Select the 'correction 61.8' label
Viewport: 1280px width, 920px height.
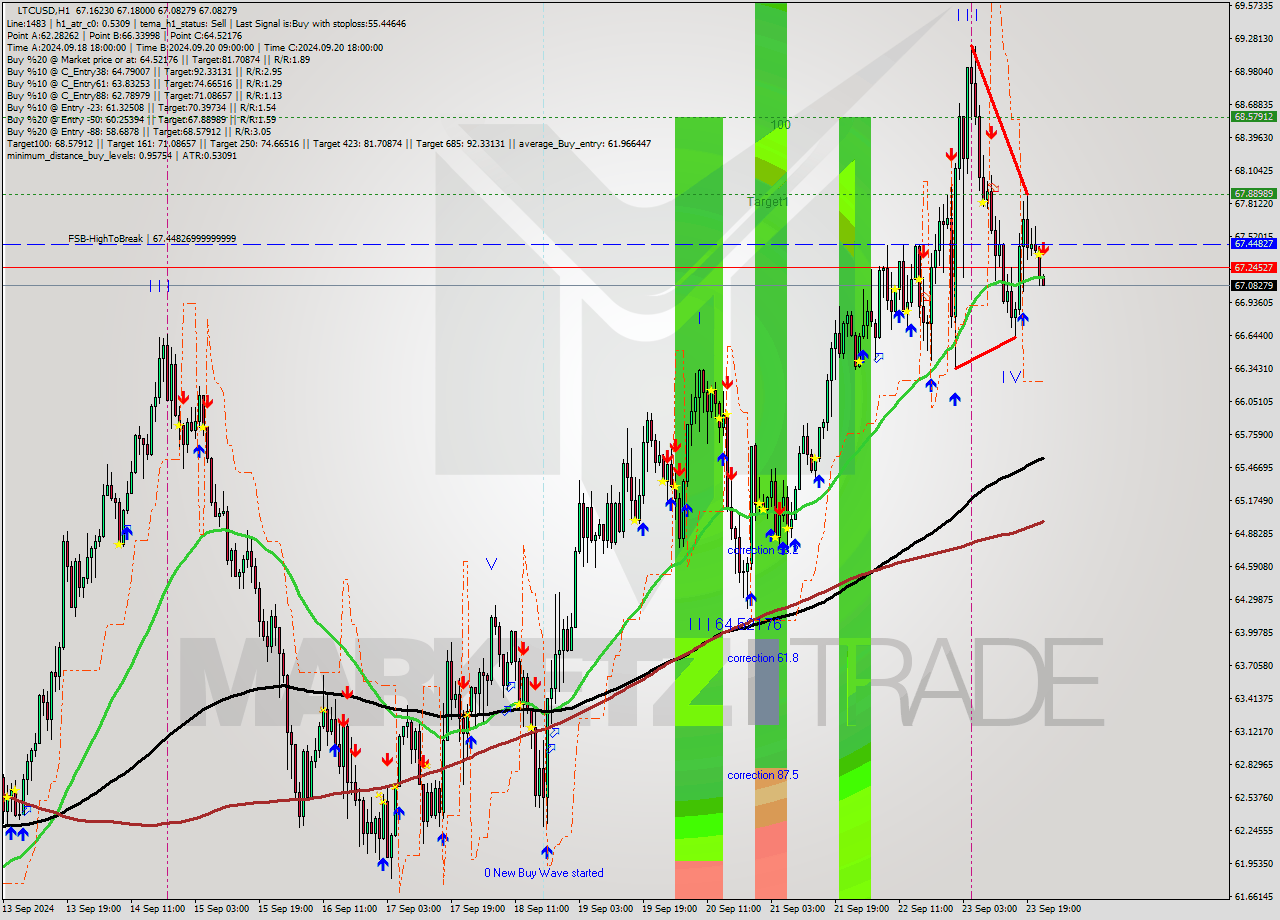(762, 658)
